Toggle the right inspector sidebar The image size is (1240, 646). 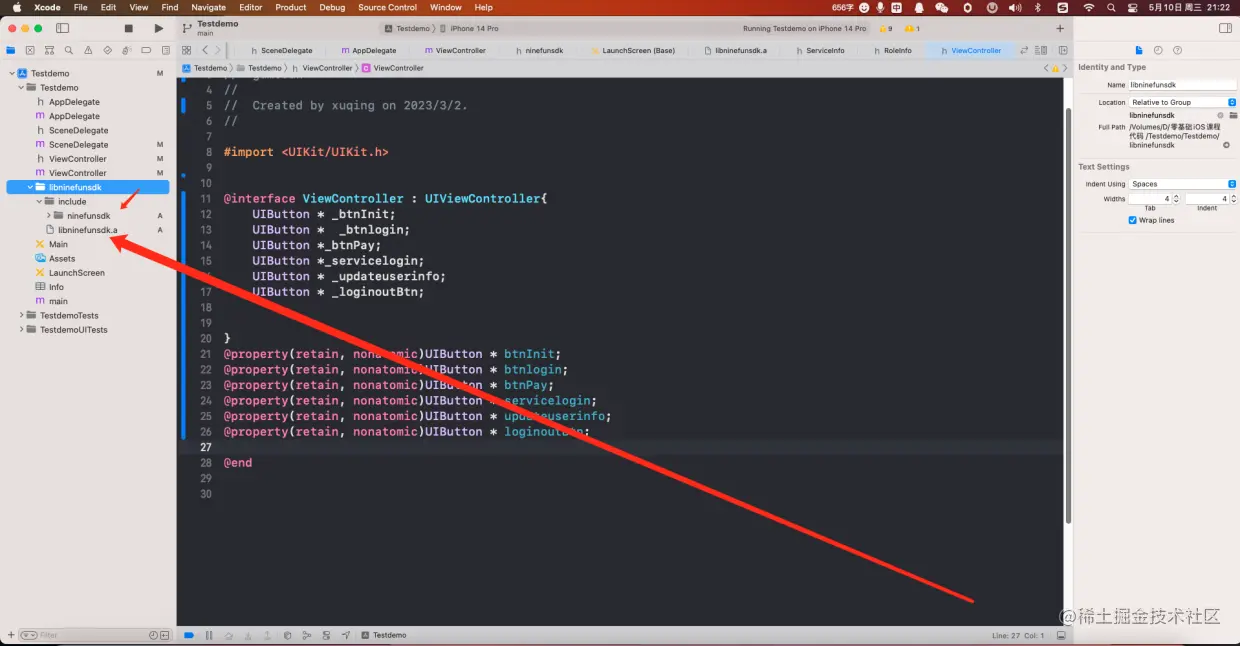pos(1226,28)
